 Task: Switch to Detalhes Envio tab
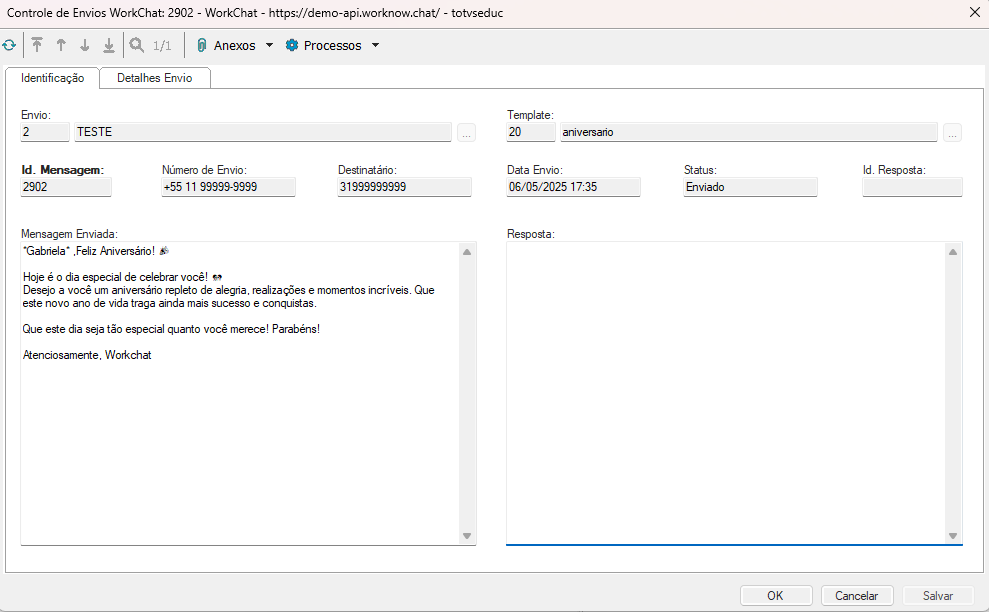pyautogui.click(x=155, y=78)
